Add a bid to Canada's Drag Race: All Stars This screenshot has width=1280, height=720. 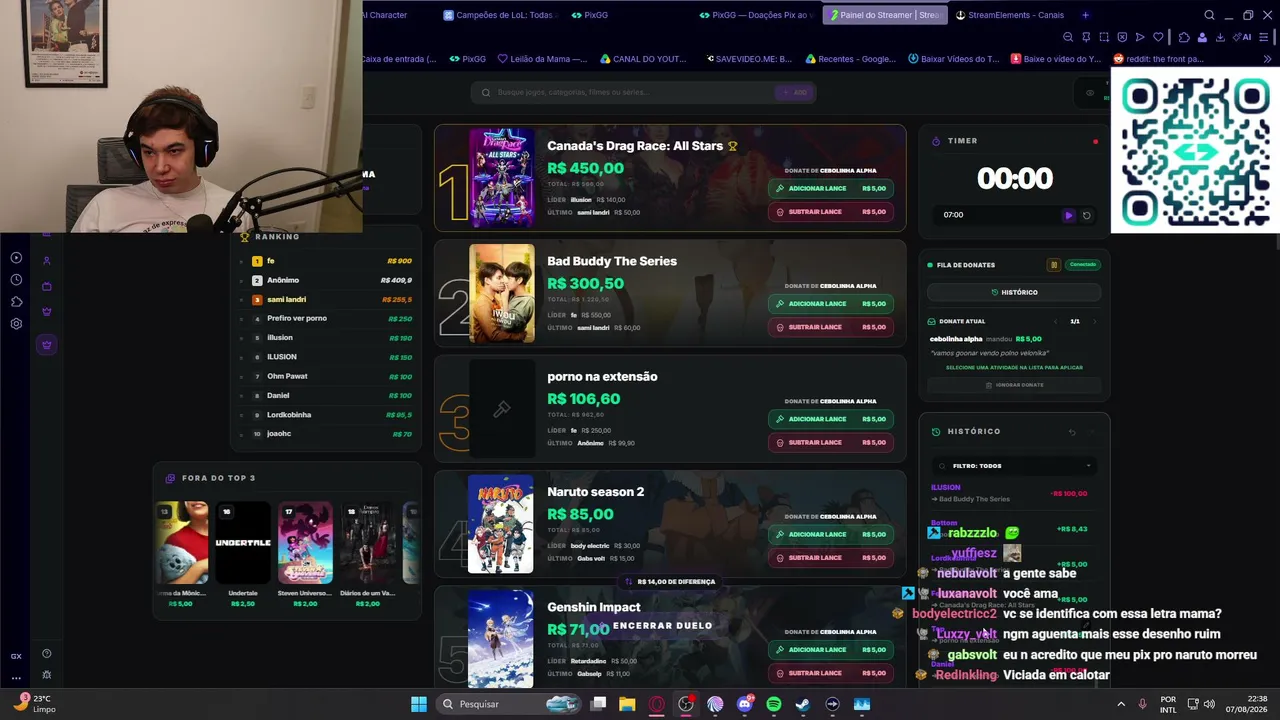point(830,188)
